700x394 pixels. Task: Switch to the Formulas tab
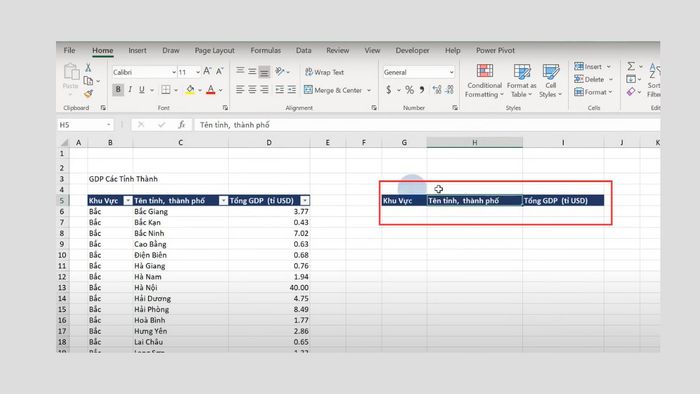point(266,50)
